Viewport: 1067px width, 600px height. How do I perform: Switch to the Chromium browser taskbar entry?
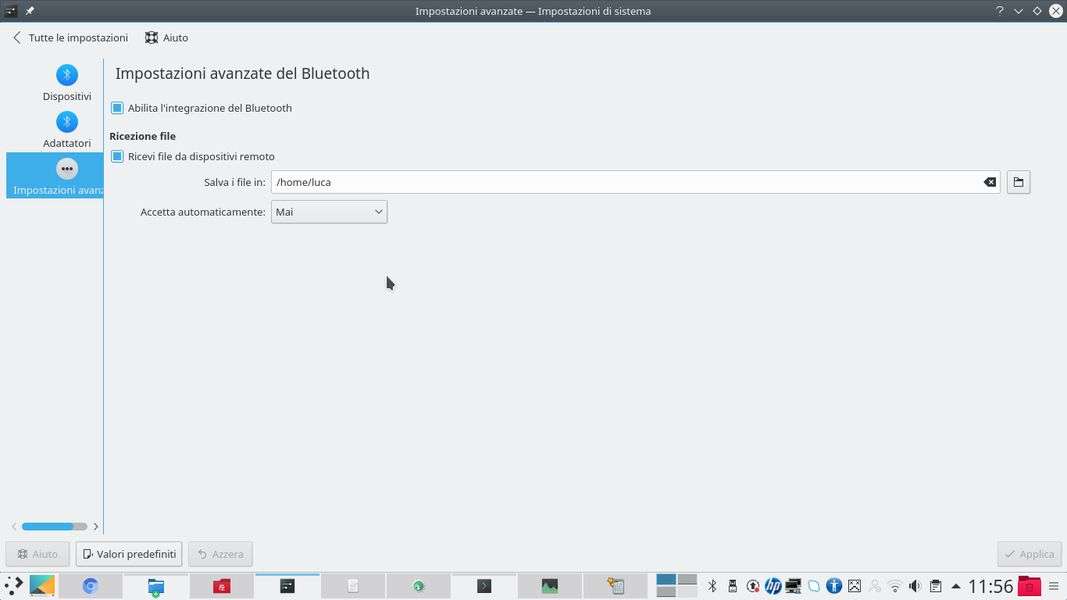[x=91, y=586]
